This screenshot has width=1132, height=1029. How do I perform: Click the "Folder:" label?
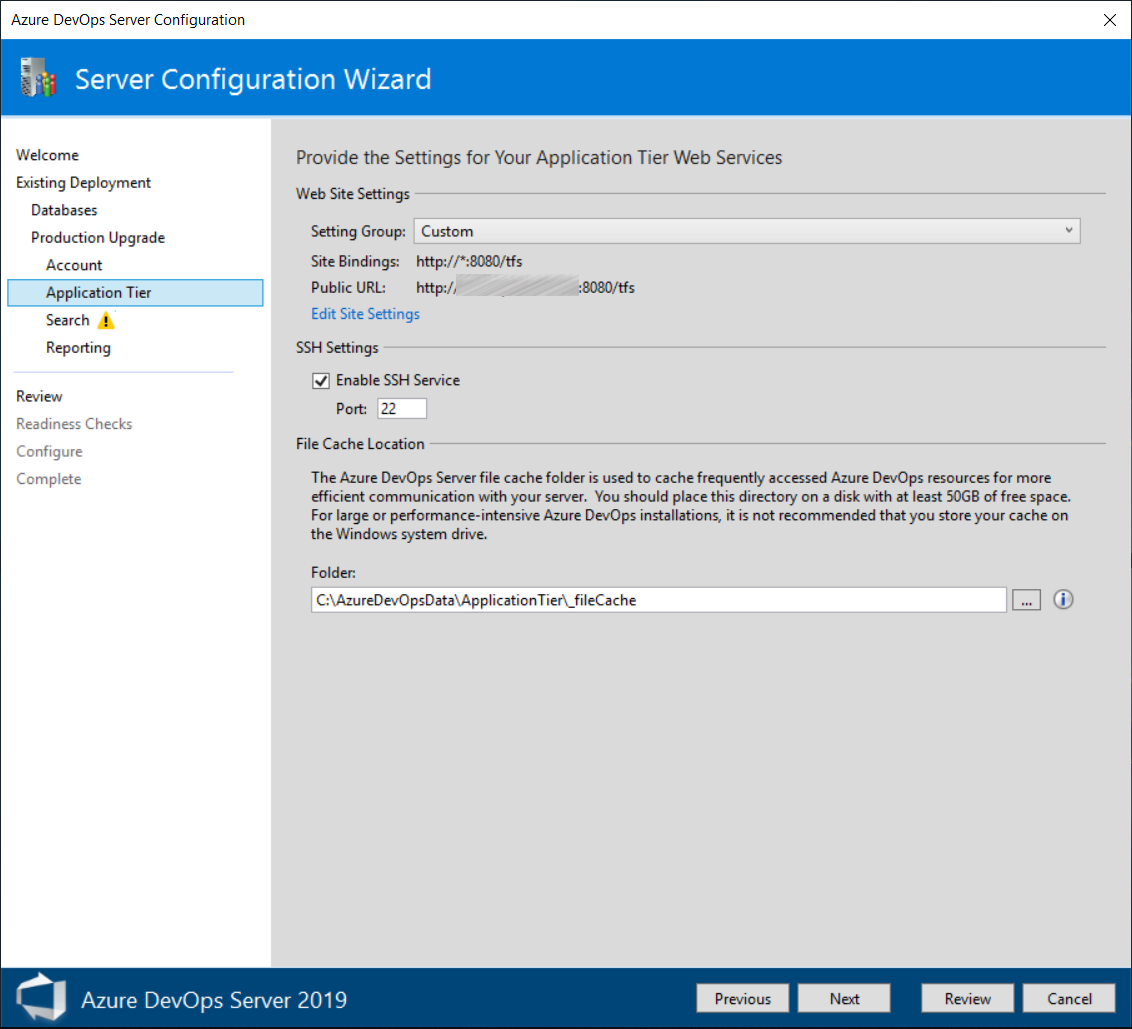(x=334, y=573)
